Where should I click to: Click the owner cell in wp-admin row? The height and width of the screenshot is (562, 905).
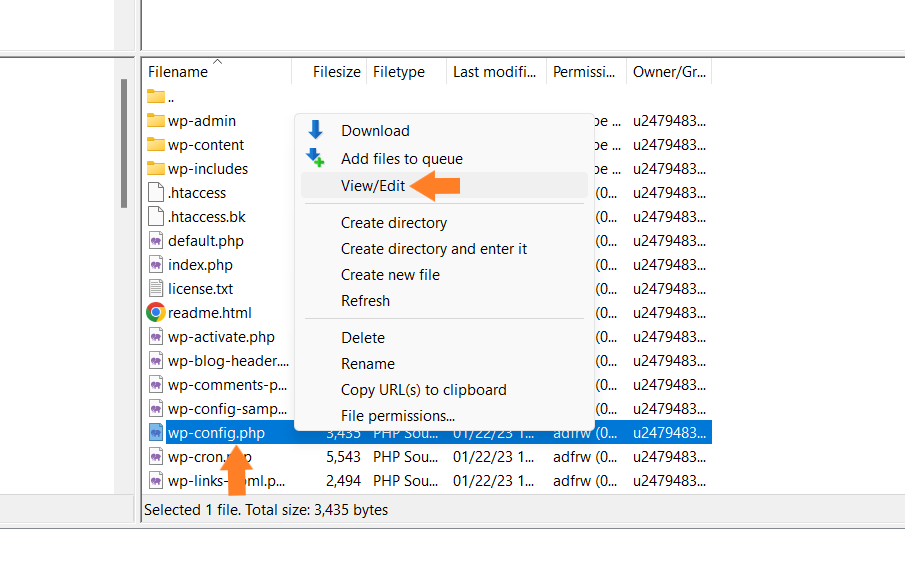pos(669,121)
